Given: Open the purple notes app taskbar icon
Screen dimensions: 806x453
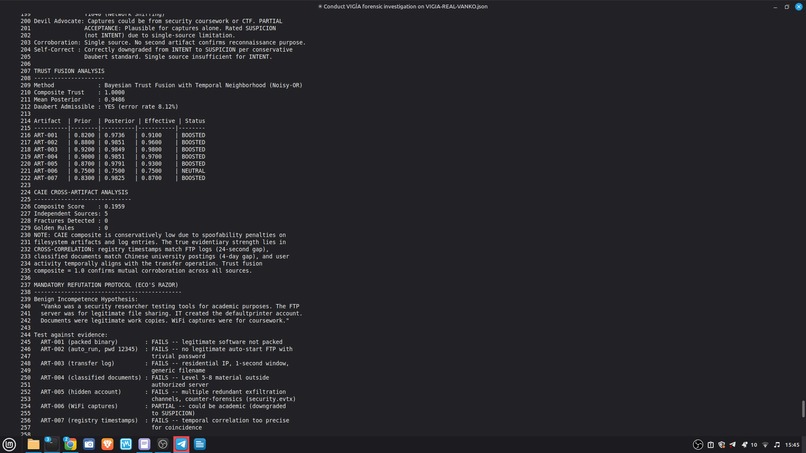Looking at the screenshot, I should (x=144, y=444).
